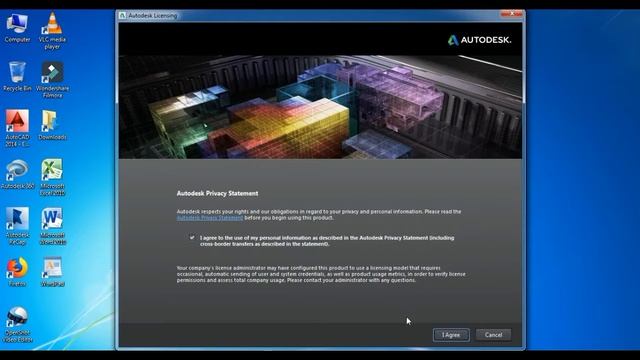Click the Cancel button
This screenshot has height=360, width=640.
click(493, 335)
